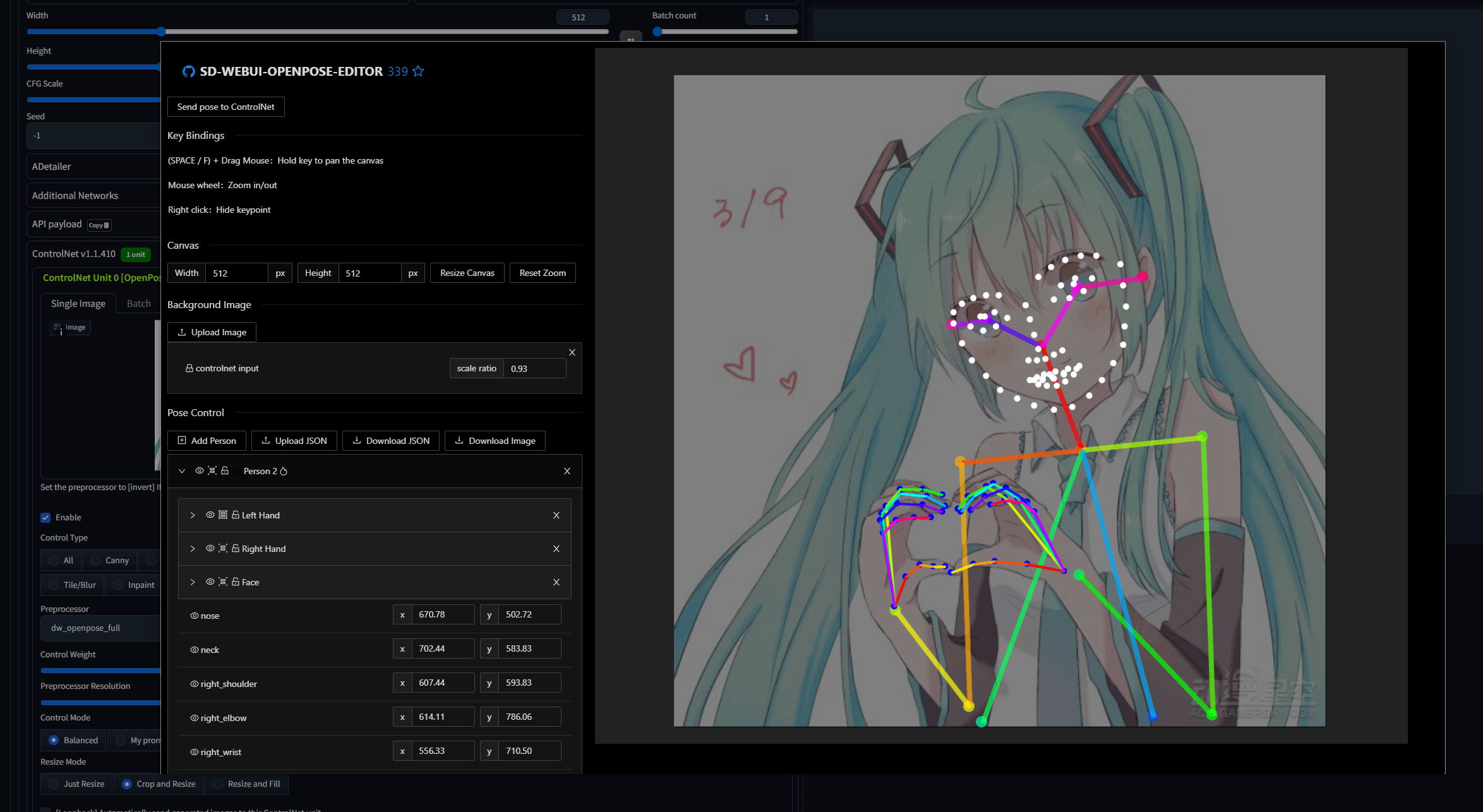This screenshot has height=812, width=1483.
Task: Click the lock icon for Right Hand
Action: (236, 549)
